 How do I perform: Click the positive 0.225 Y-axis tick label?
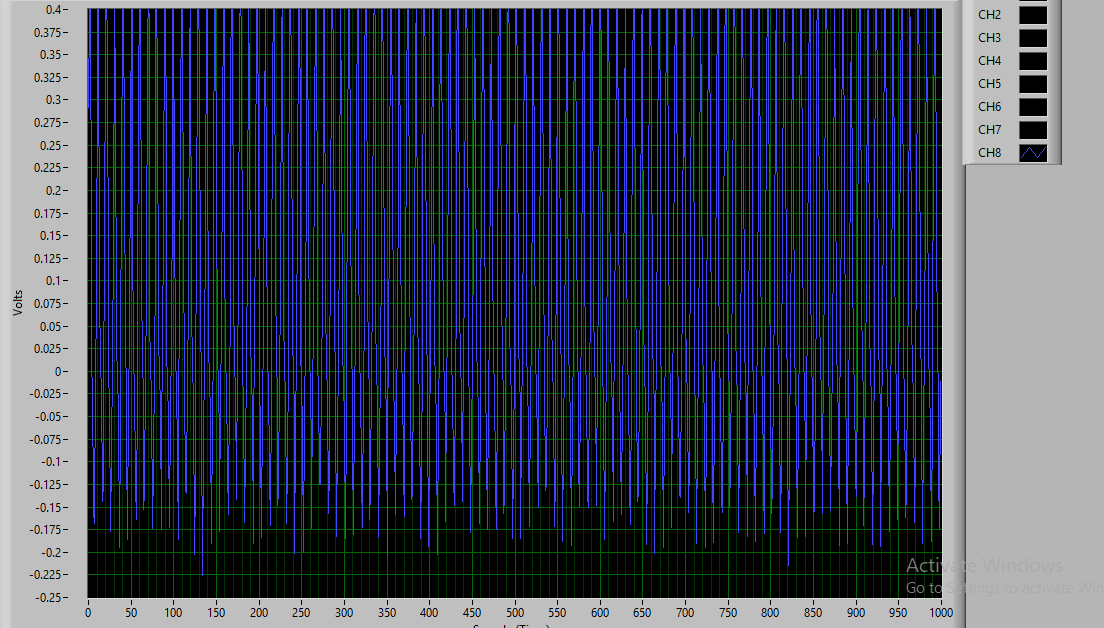(48, 168)
